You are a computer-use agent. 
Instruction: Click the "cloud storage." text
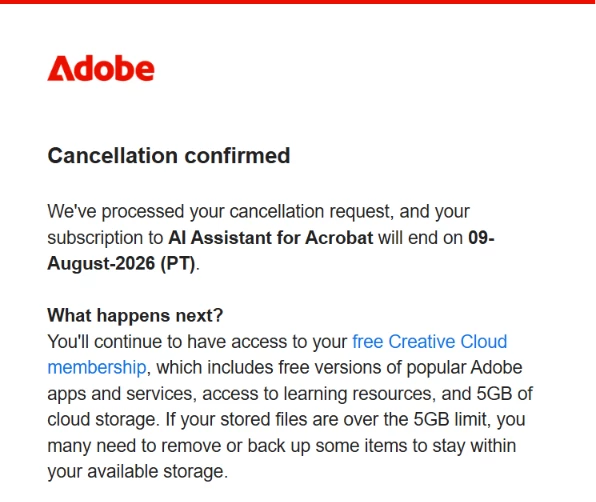point(103,419)
